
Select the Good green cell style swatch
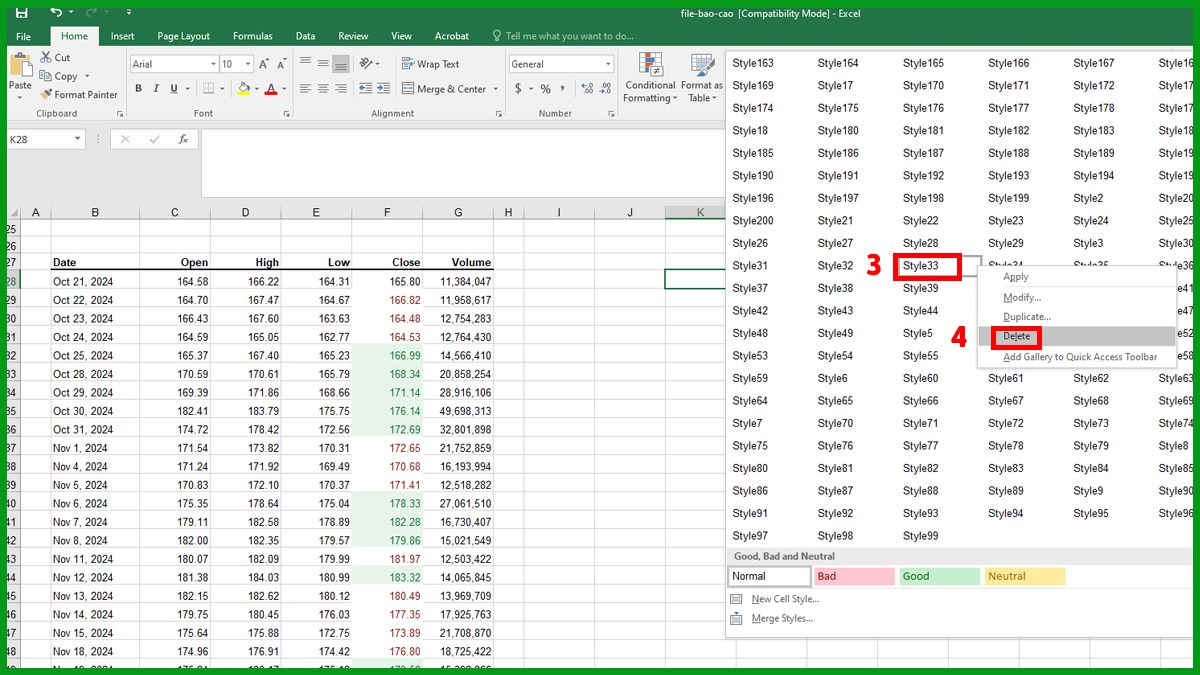tap(938, 576)
